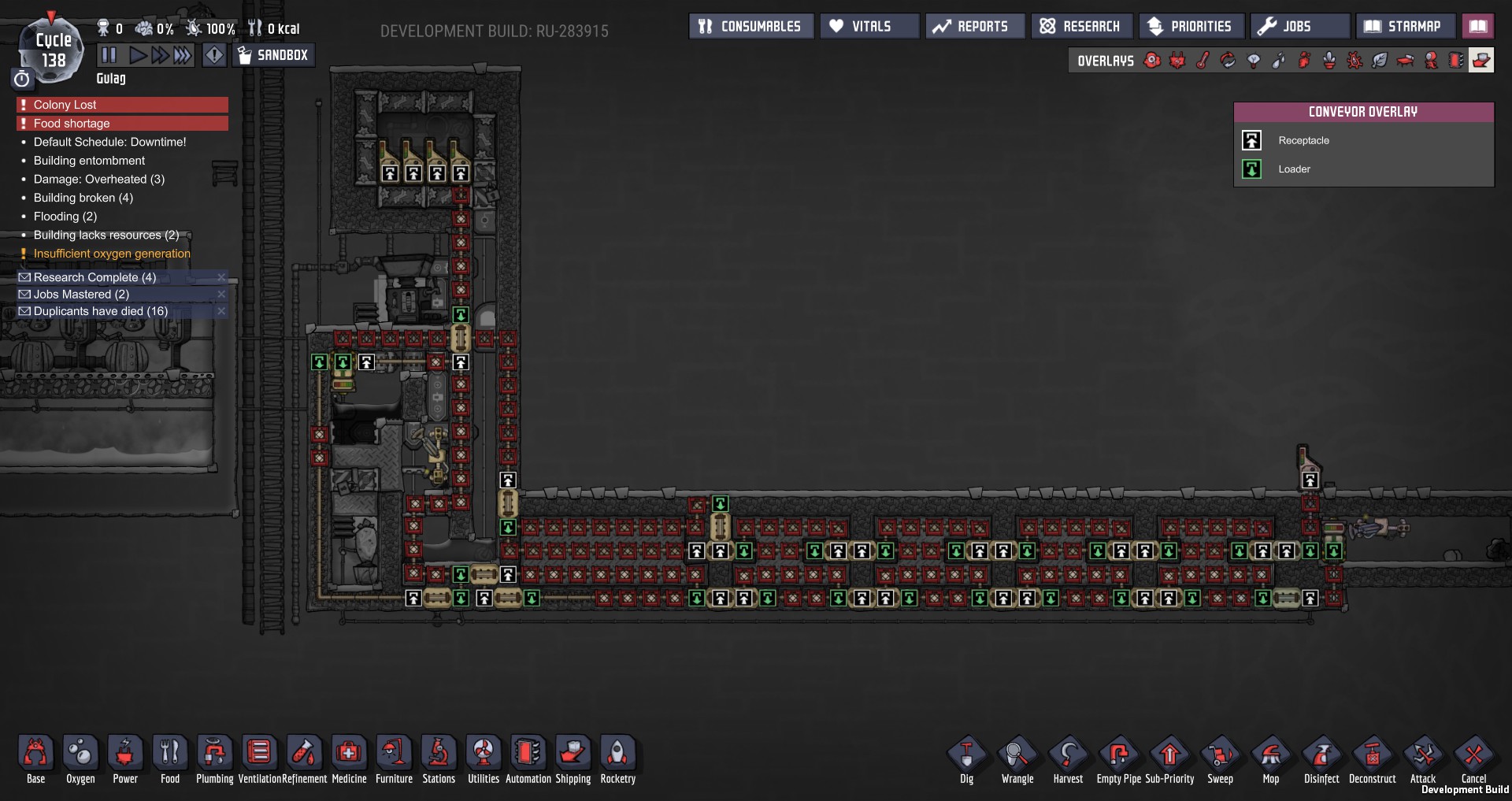This screenshot has width=1512, height=801.
Task: Dismiss the Duplicants have died notification
Action: (x=221, y=311)
